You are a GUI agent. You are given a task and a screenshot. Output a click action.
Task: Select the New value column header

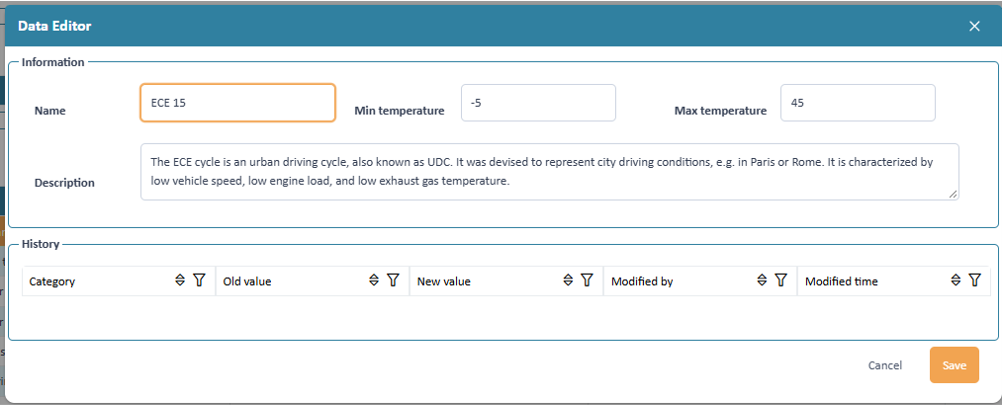[507, 281]
